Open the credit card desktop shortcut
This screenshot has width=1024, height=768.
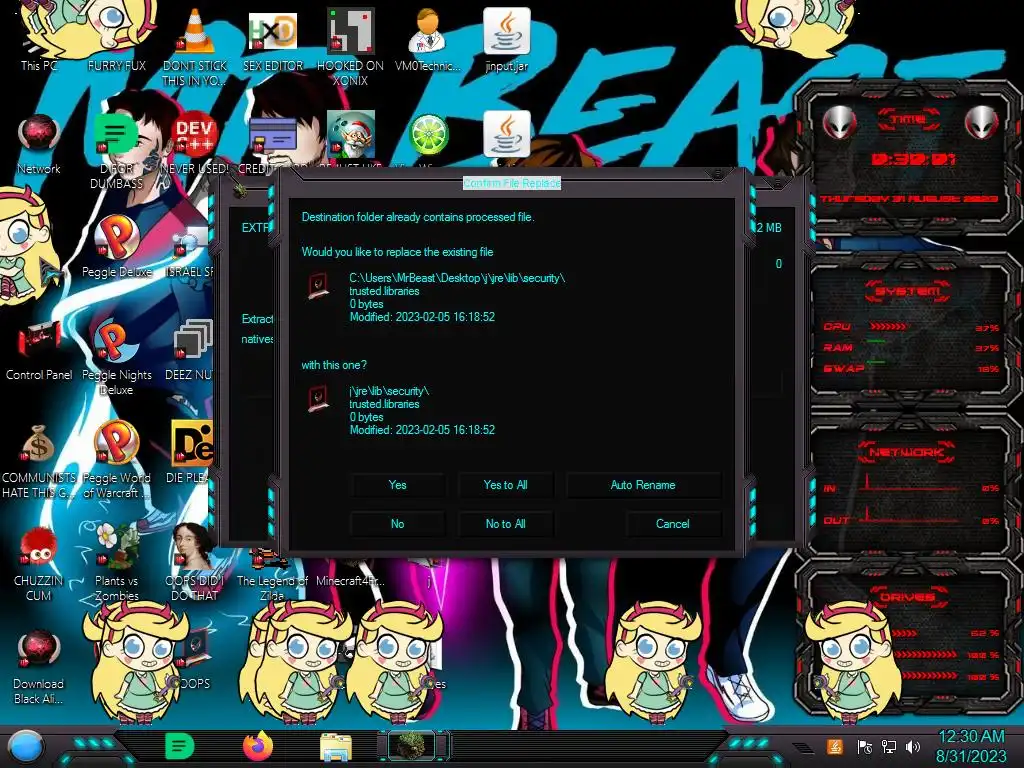[272, 135]
